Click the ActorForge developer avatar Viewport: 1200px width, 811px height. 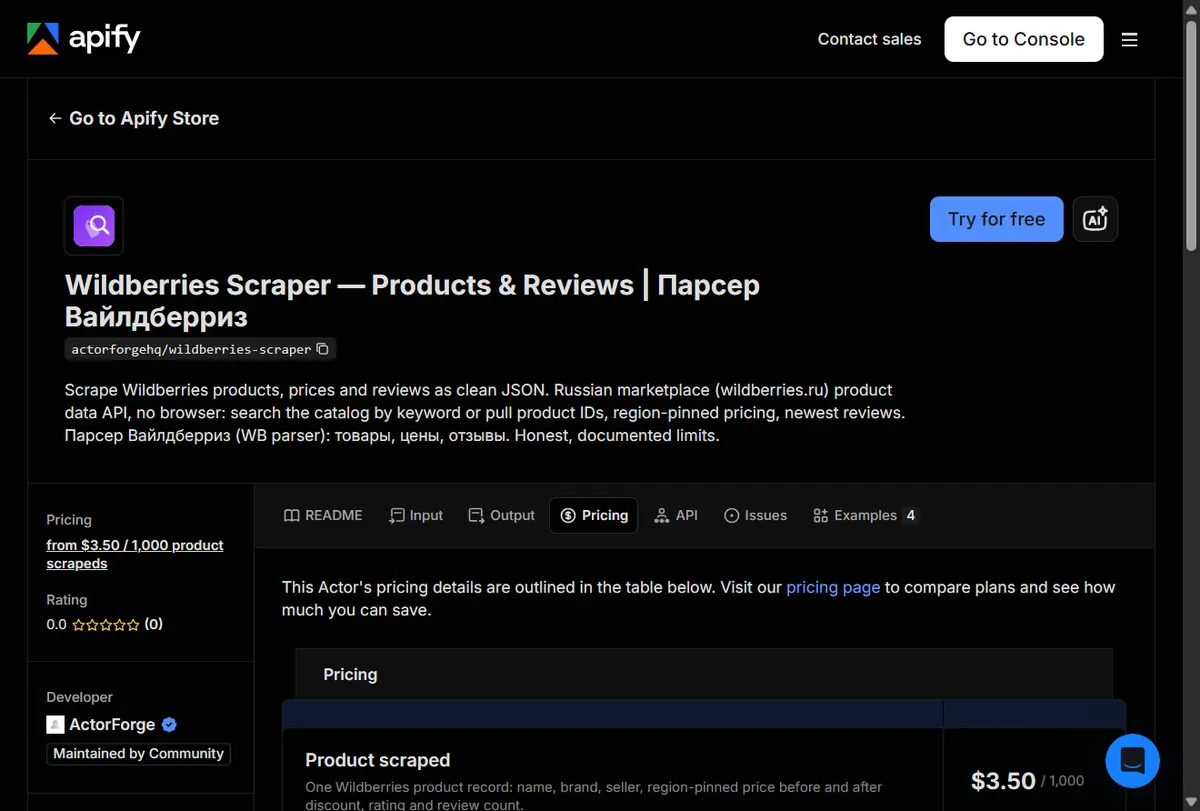pyautogui.click(x=55, y=725)
